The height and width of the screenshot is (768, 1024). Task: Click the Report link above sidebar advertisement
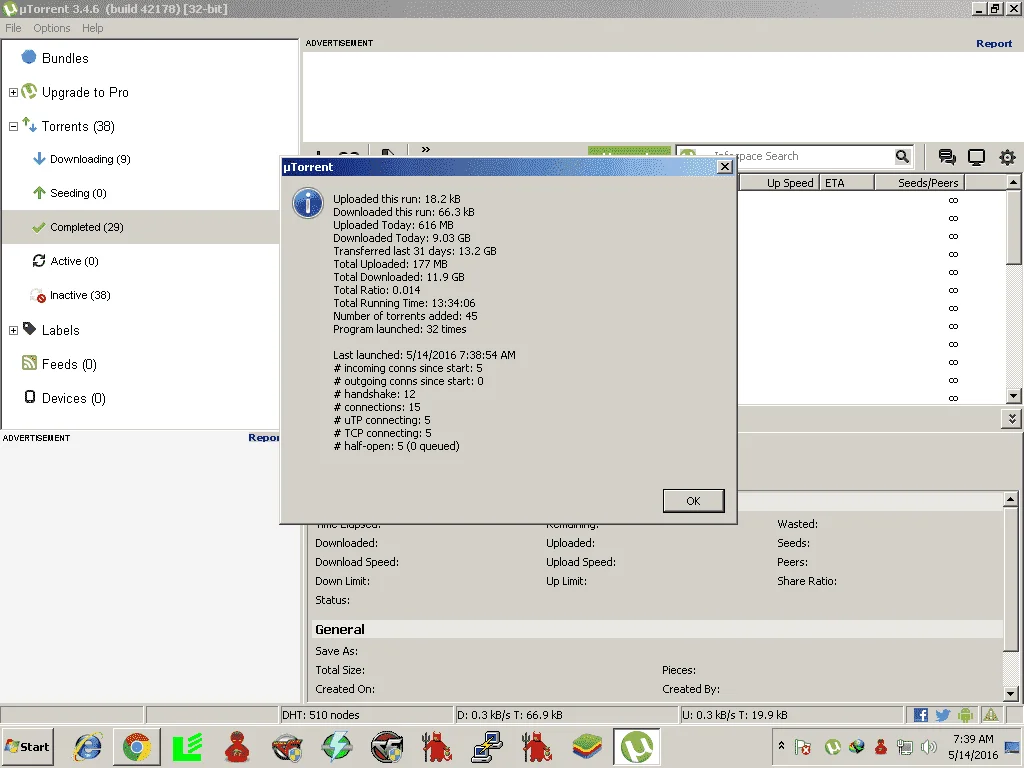pos(264,438)
